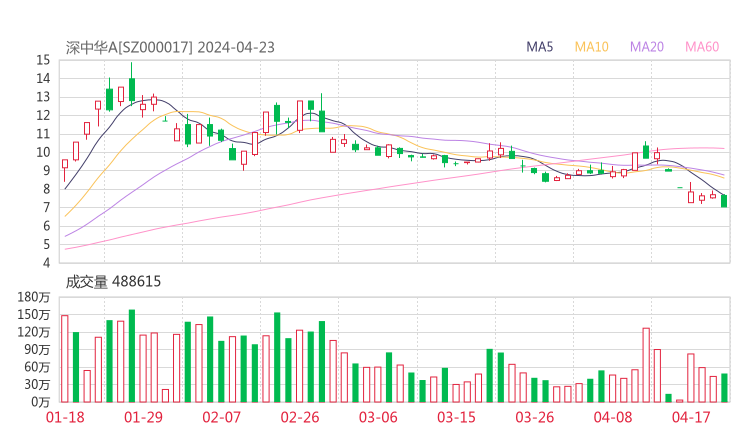Image resolution: width=740 pixels, height=440 pixels.
Task: Select the 04-08 date axis label
Action: point(613,417)
